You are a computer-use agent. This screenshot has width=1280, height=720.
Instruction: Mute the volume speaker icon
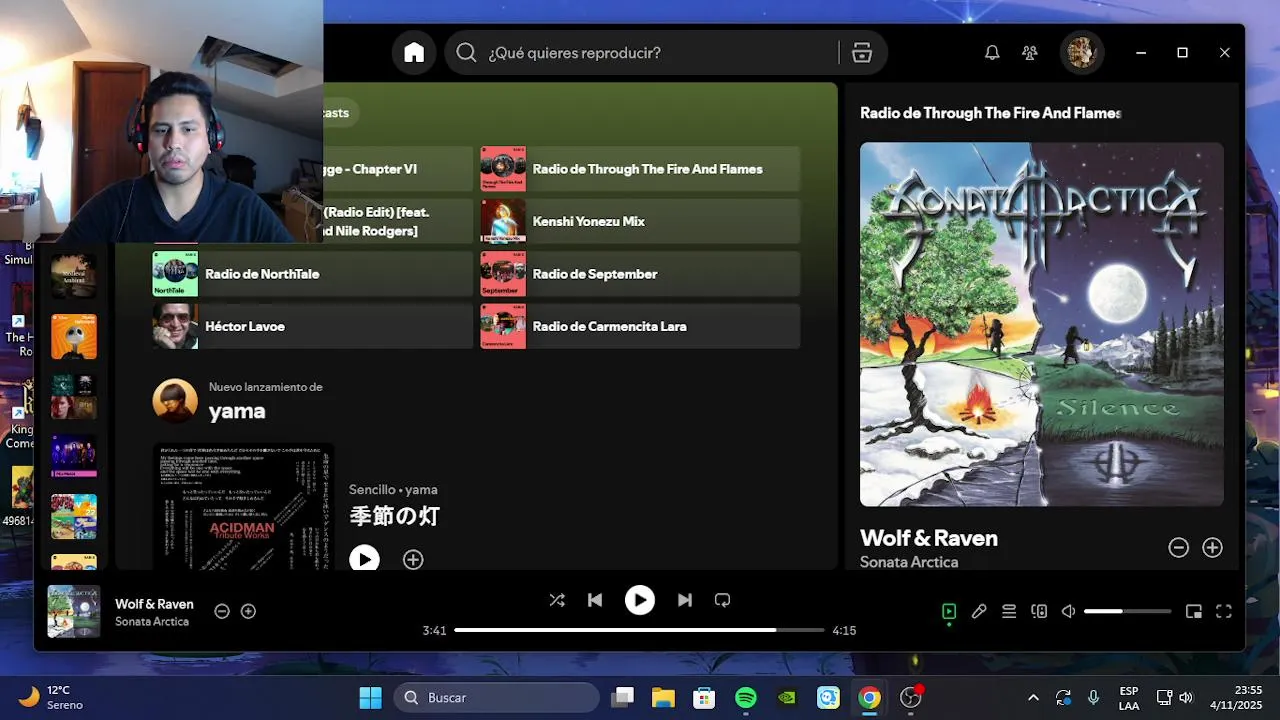[x=1068, y=611]
